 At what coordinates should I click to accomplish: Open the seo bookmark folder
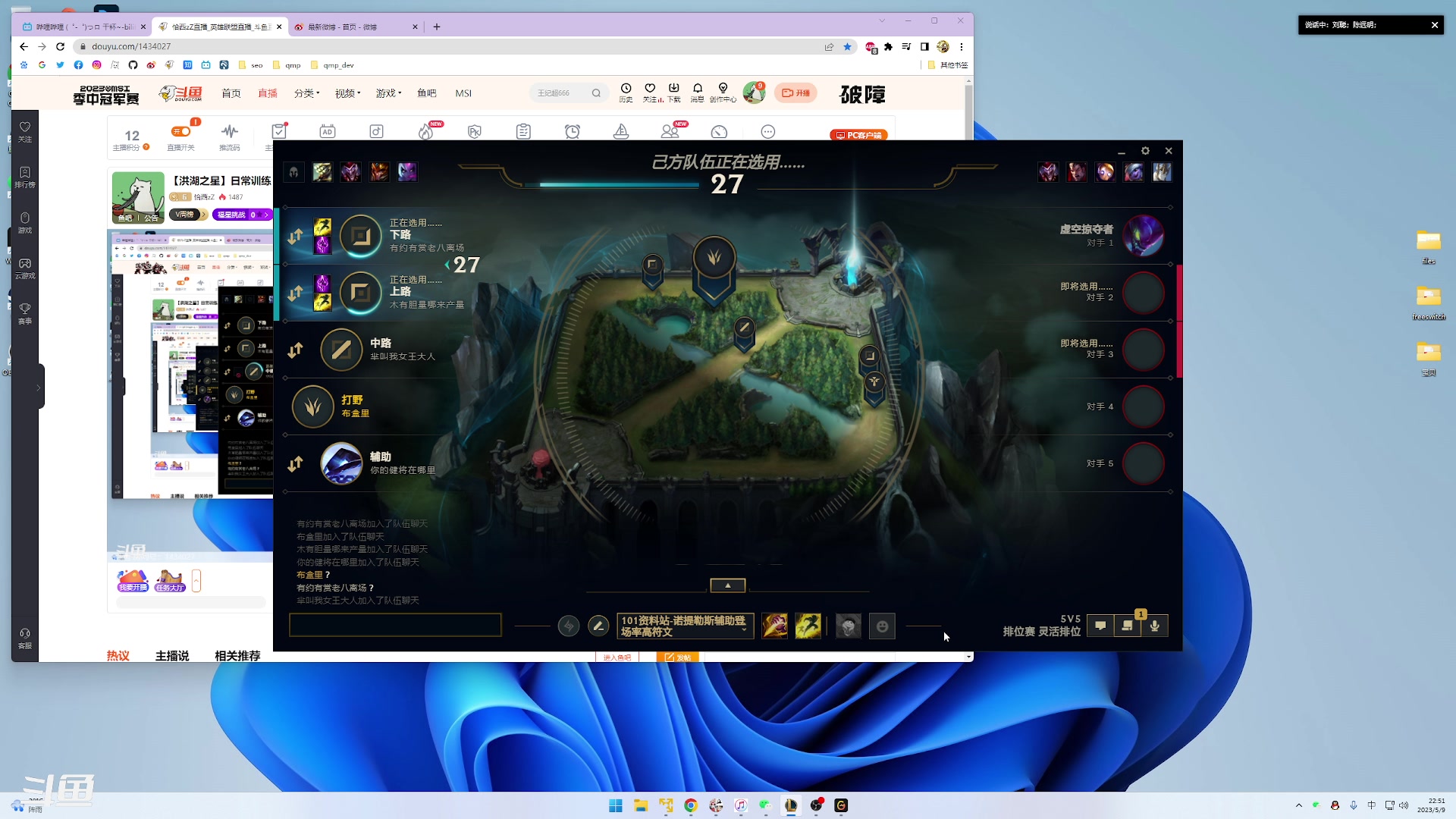(x=251, y=65)
